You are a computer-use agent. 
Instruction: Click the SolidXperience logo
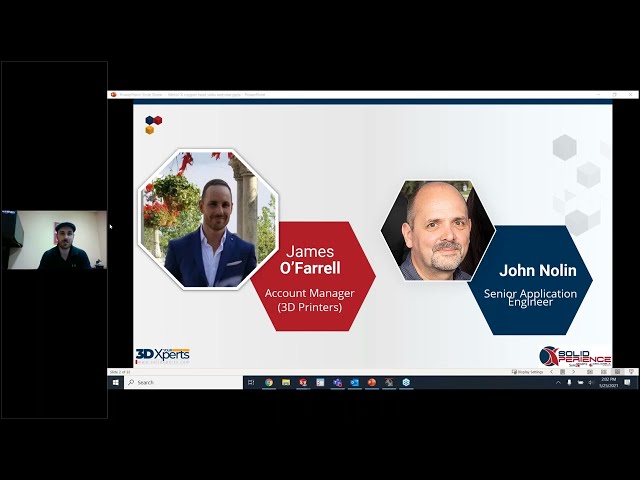pyautogui.click(x=575, y=356)
